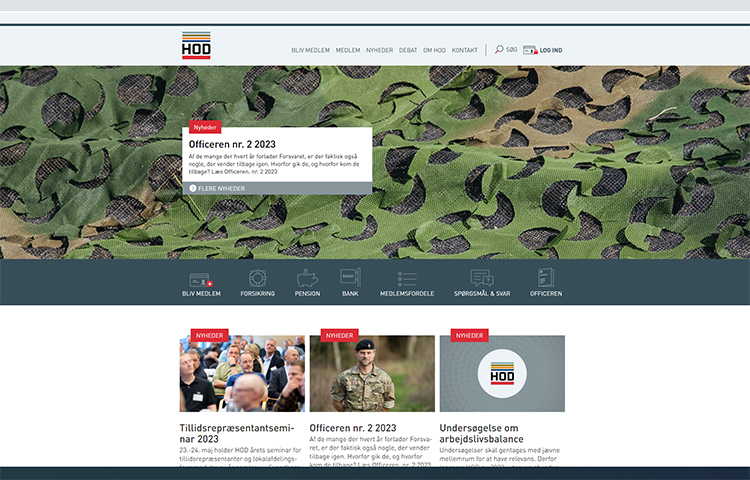The image size is (750, 480).
Task: Click the Bliv Medlem card icon
Action: pos(201,279)
